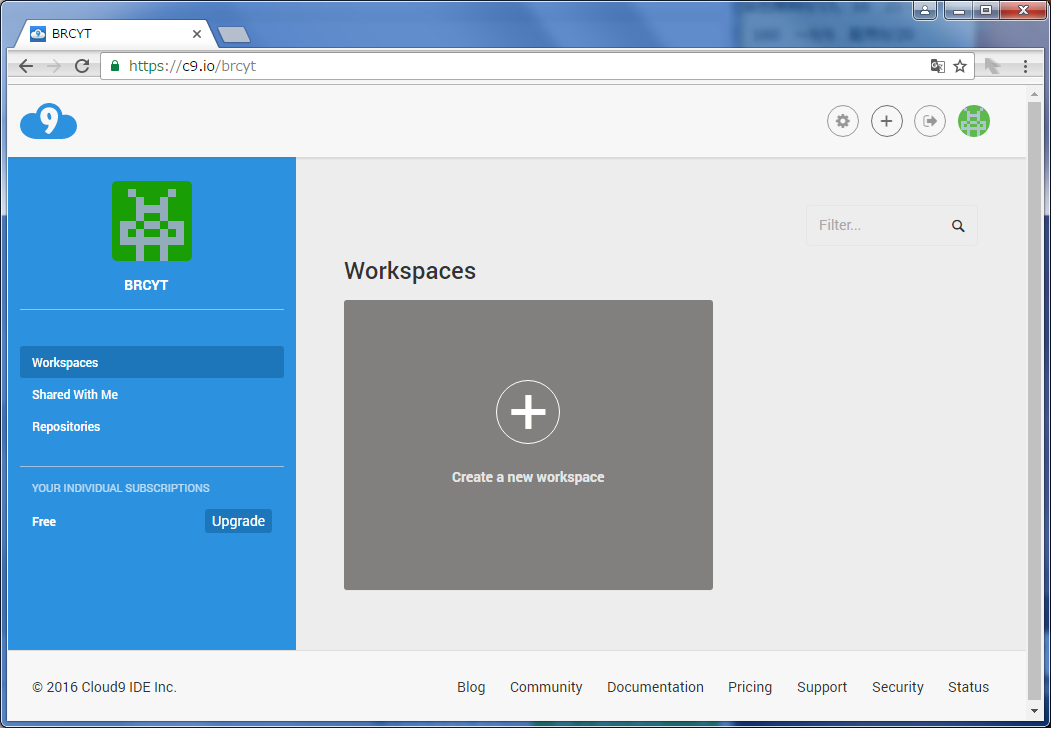The image size is (1051, 736).
Task: Click the sign out arrow icon
Action: pyautogui.click(x=930, y=121)
